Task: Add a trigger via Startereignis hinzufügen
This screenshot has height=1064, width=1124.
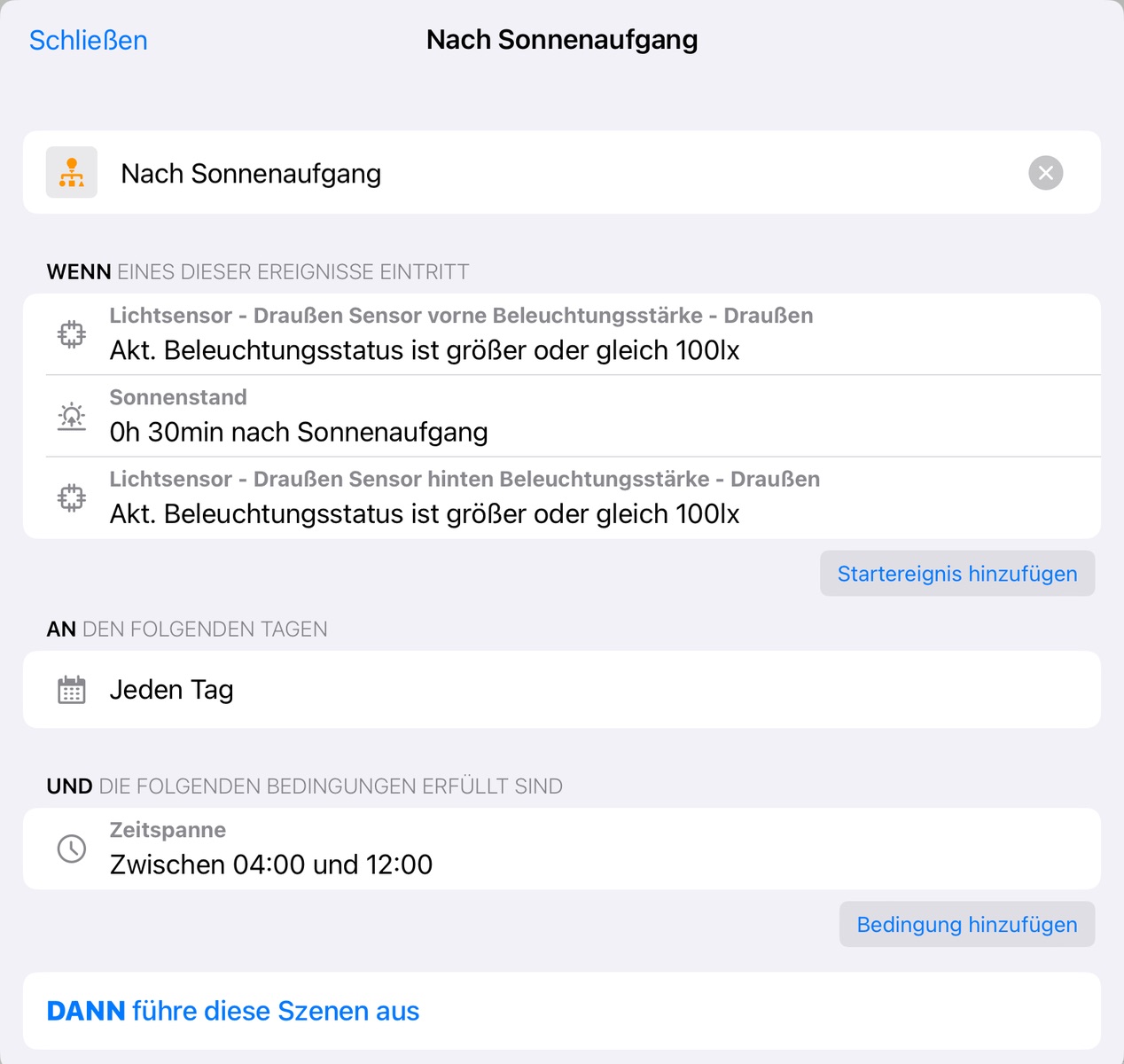Action: (x=957, y=574)
